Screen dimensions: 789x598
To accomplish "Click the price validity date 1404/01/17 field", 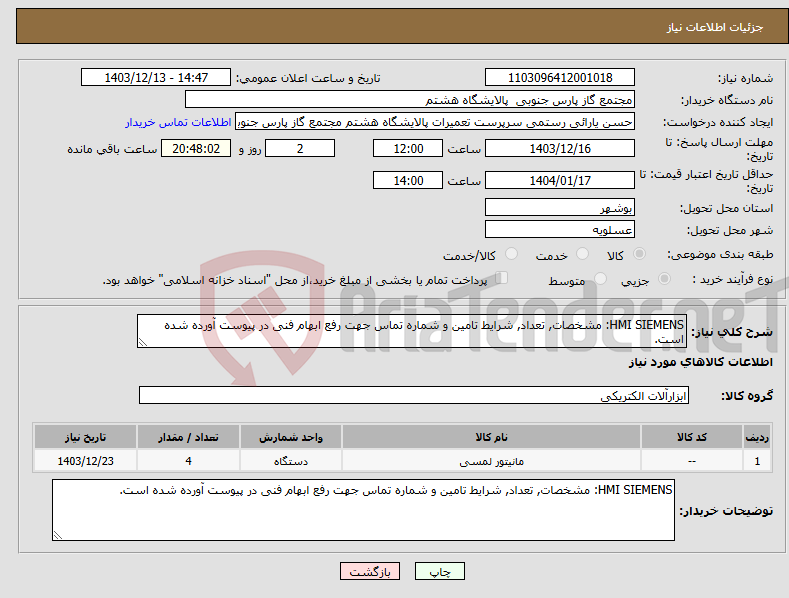I will [x=560, y=180].
